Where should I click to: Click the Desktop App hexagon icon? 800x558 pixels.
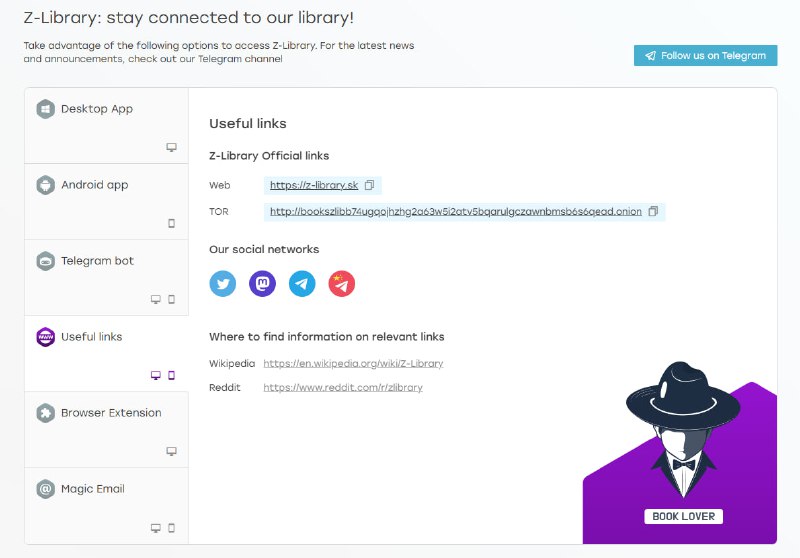point(45,109)
